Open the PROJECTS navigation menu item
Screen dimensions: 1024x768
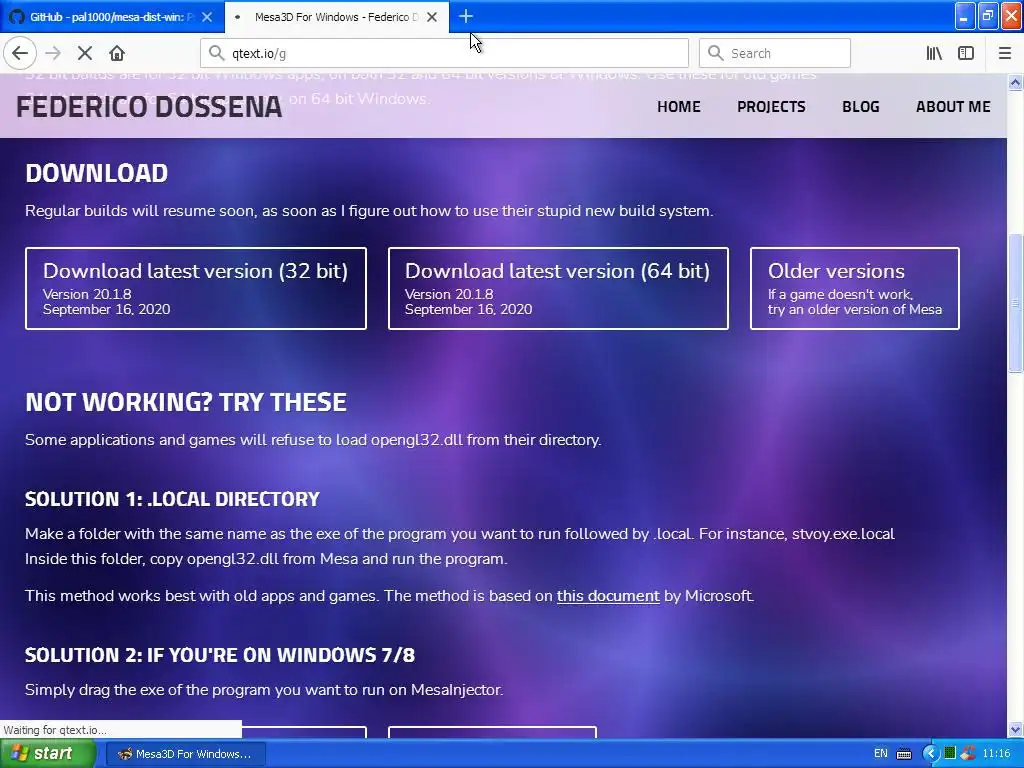click(x=771, y=106)
